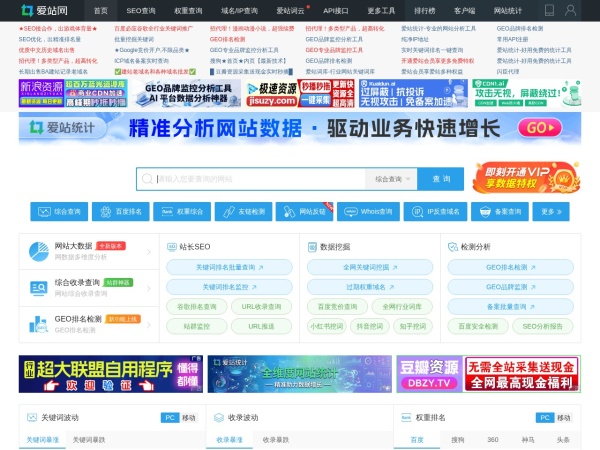Image resolution: width=600 pixels, height=450 pixels.
Task: Open the Whois查询 quick tool button
Action: pos(368,212)
